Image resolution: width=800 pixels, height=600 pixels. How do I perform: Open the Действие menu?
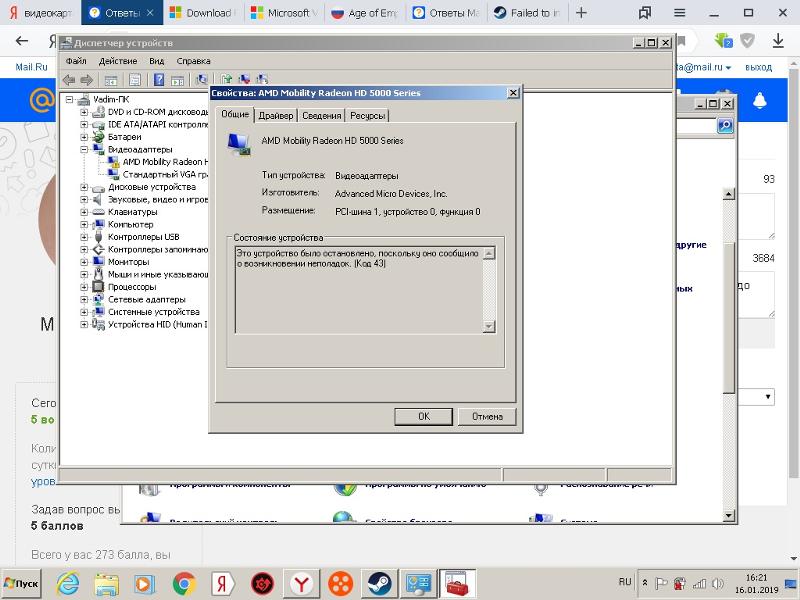coord(118,61)
